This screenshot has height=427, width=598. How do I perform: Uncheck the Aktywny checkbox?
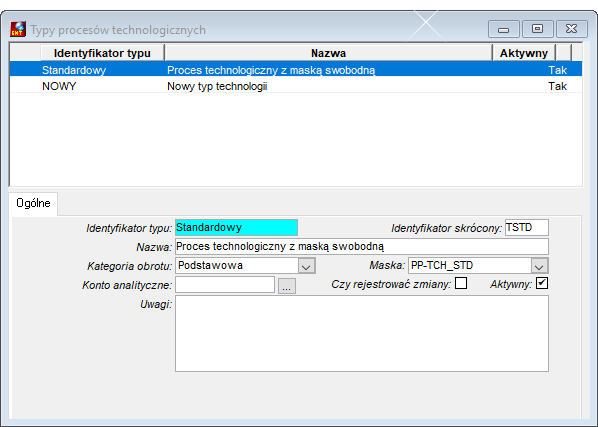point(542,283)
